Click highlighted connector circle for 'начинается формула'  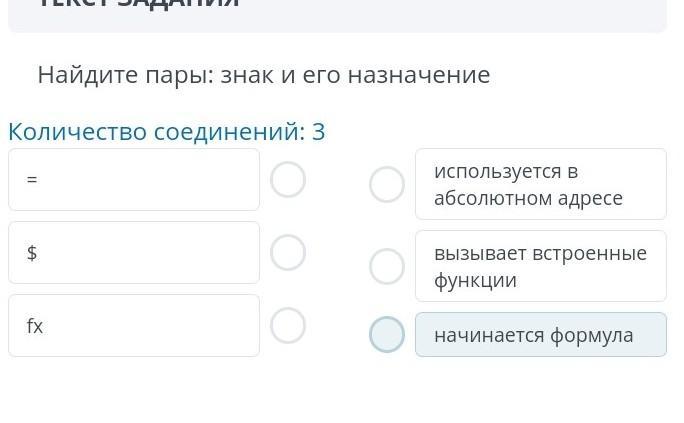click(x=387, y=335)
